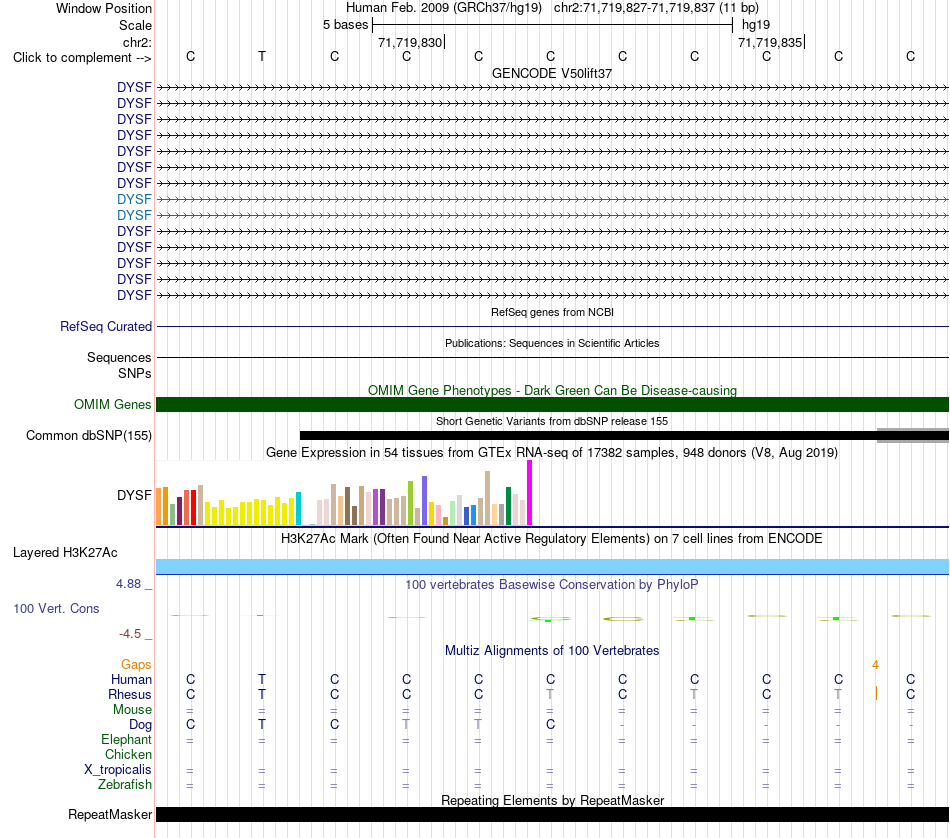The image size is (950, 838).
Task: Click the X_tropicalis alignment row label
Action: point(118,770)
